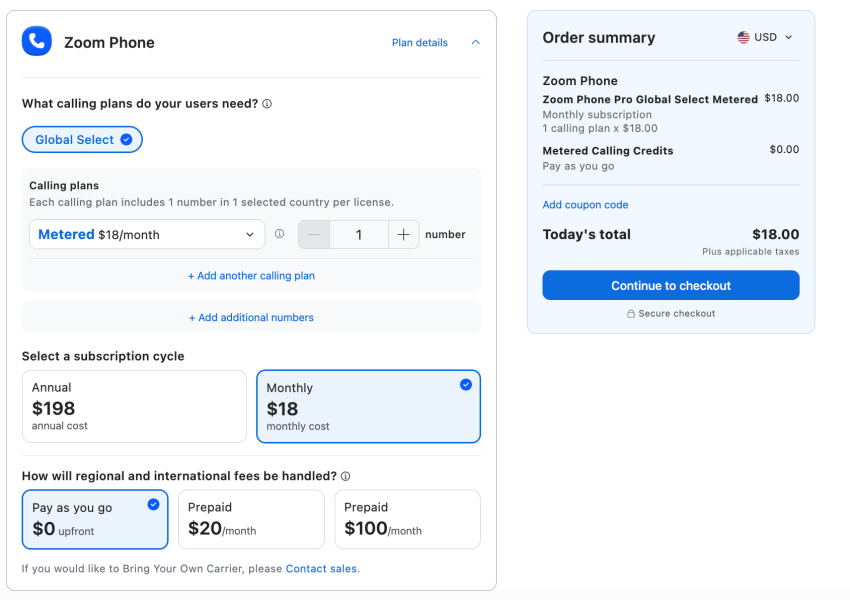The width and height of the screenshot is (850, 600).
Task: Decrease calling plan quantity with minus
Action: [x=314, y=235]
